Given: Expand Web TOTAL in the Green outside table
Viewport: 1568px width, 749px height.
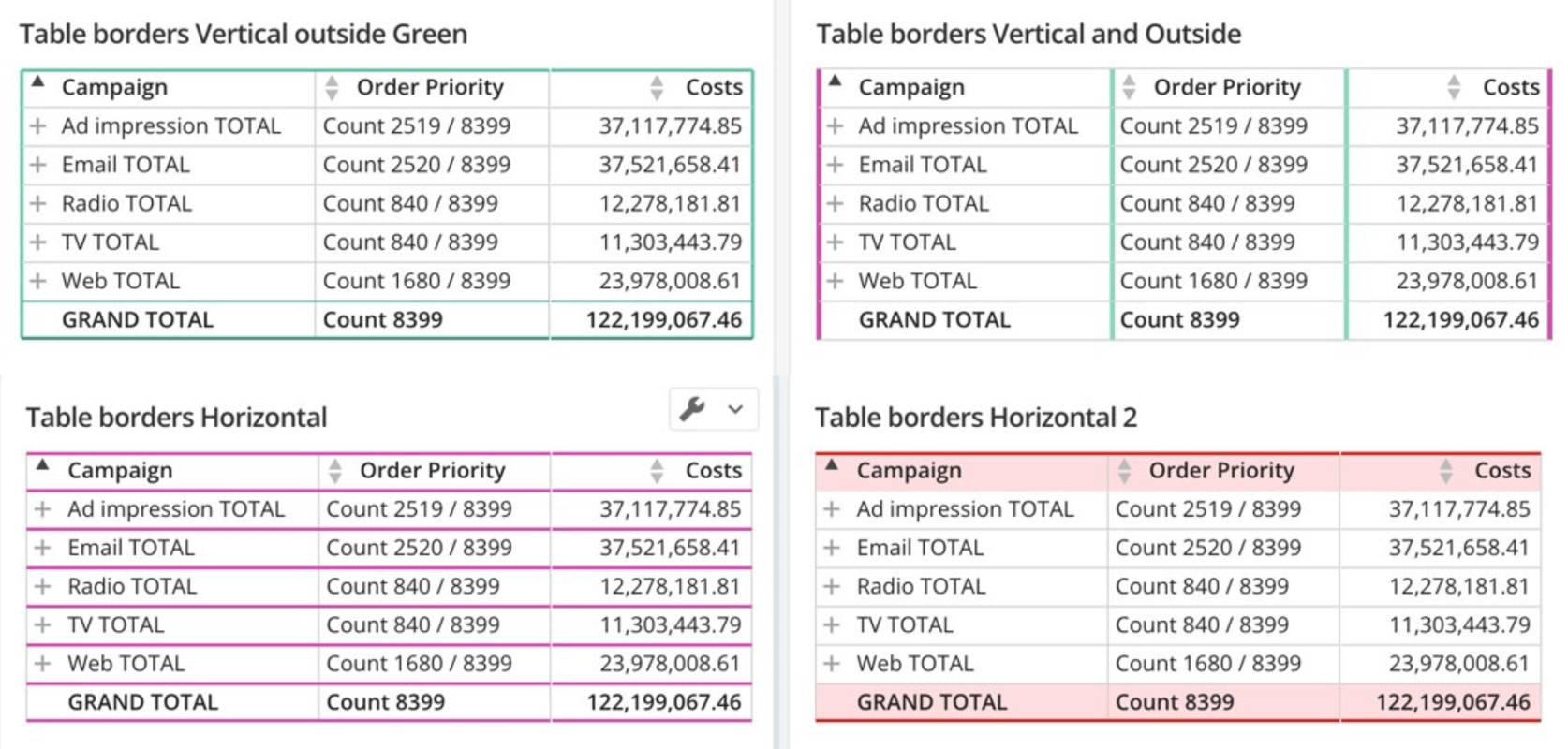Looking at the screenshot, I should tap(37, 281).
